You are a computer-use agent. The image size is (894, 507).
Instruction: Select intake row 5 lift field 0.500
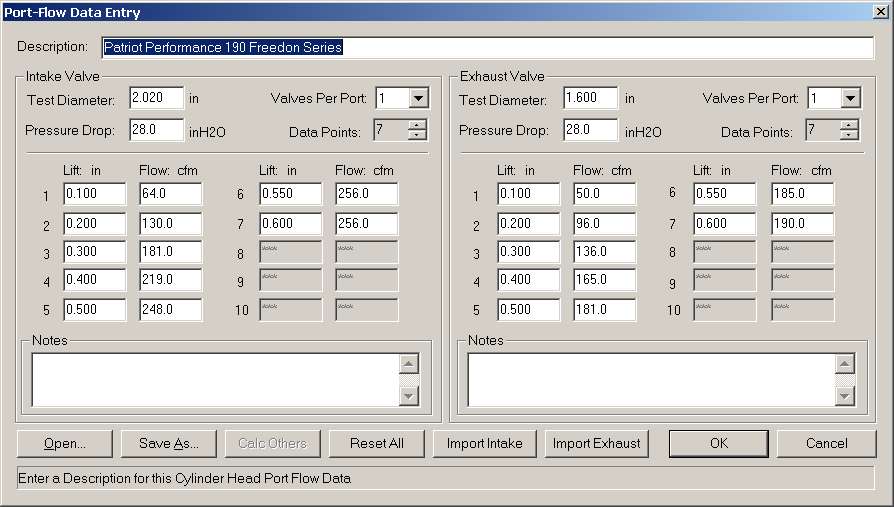tap(95, 310)
